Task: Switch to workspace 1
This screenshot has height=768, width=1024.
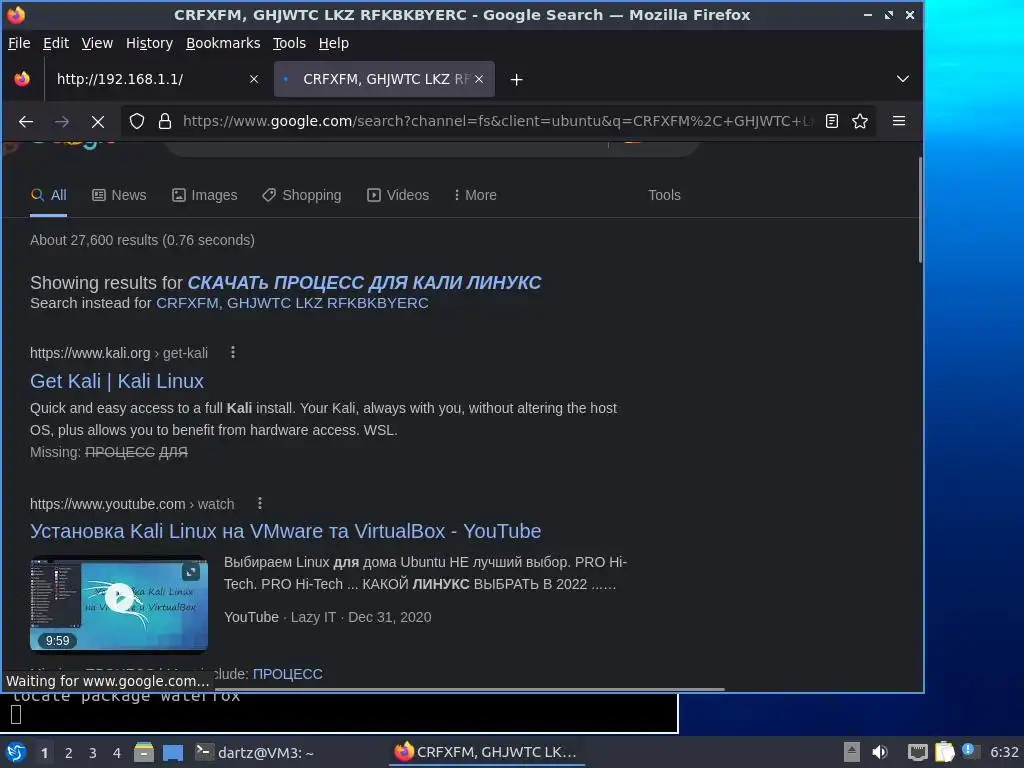Action: 44,753
